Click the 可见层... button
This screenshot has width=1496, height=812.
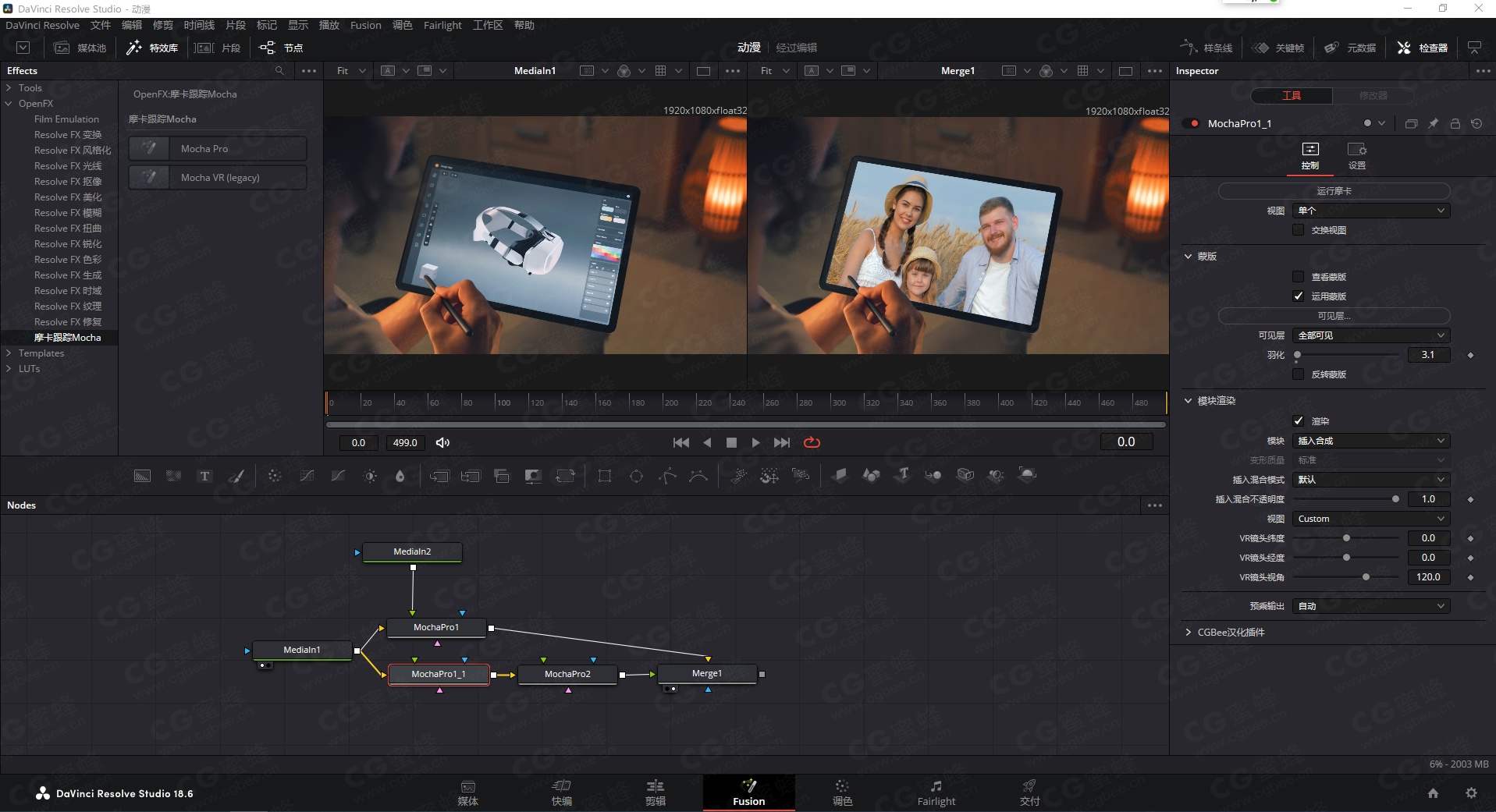(1334, 316)
